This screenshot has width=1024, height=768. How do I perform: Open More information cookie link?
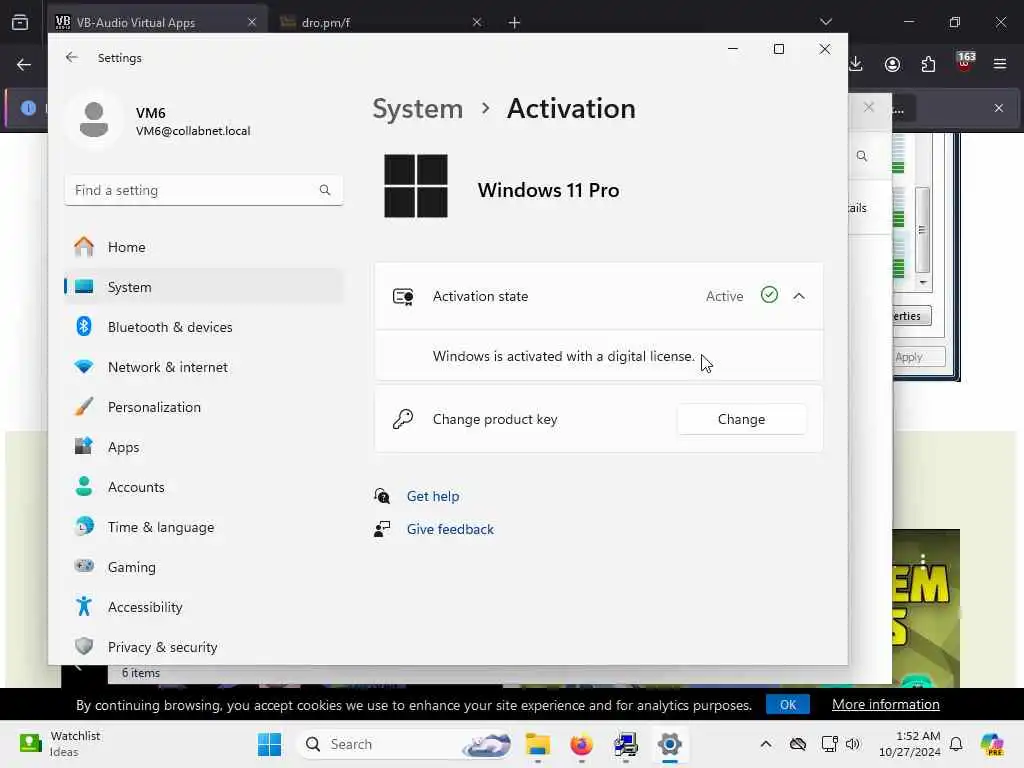[886, 705]
